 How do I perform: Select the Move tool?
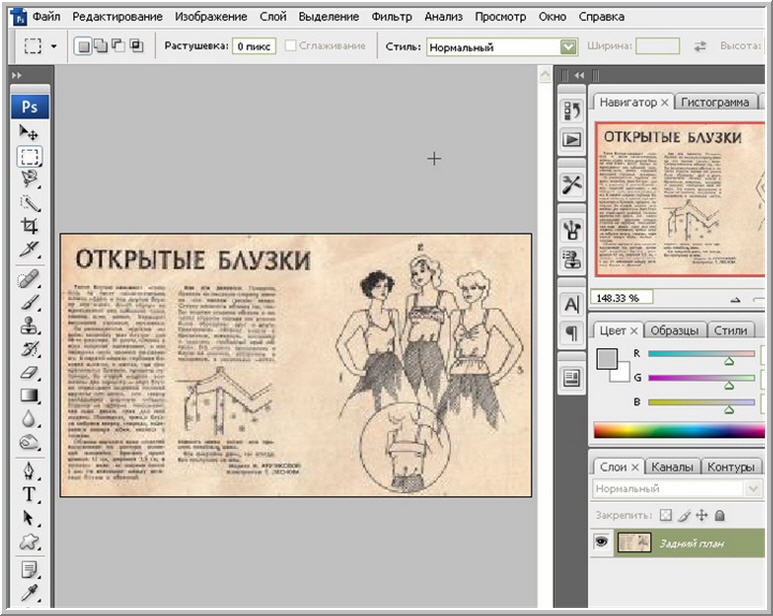(x=30, y=133)
